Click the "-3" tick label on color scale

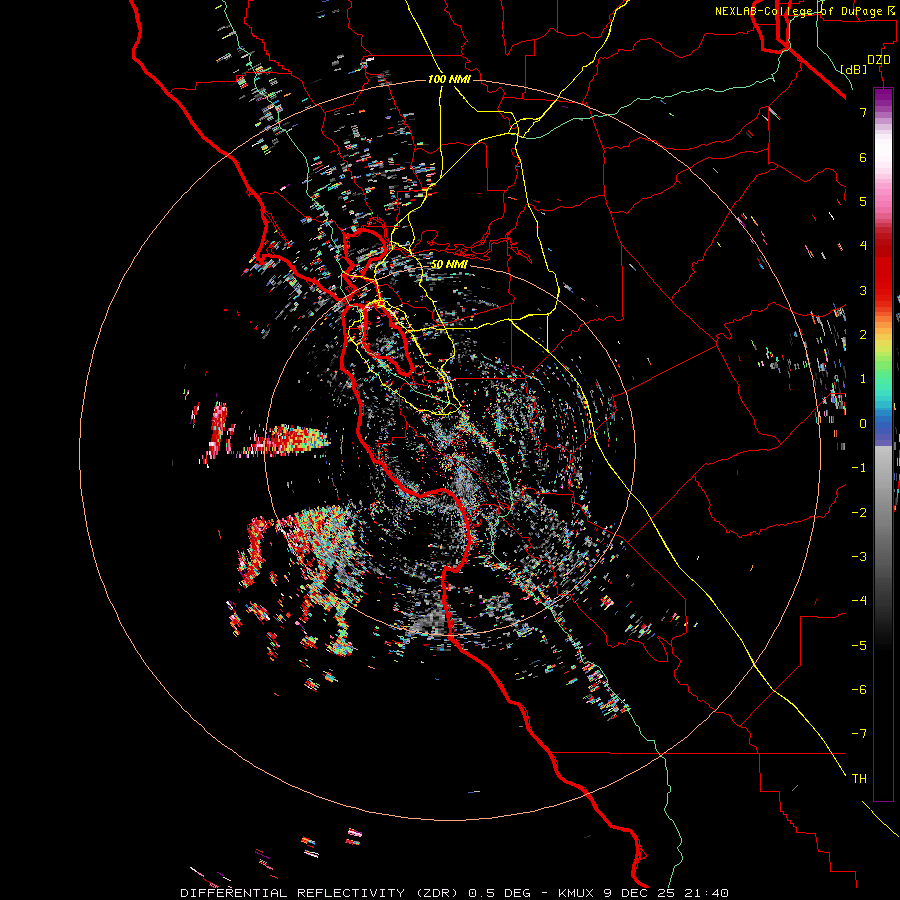tap(859, 557)
